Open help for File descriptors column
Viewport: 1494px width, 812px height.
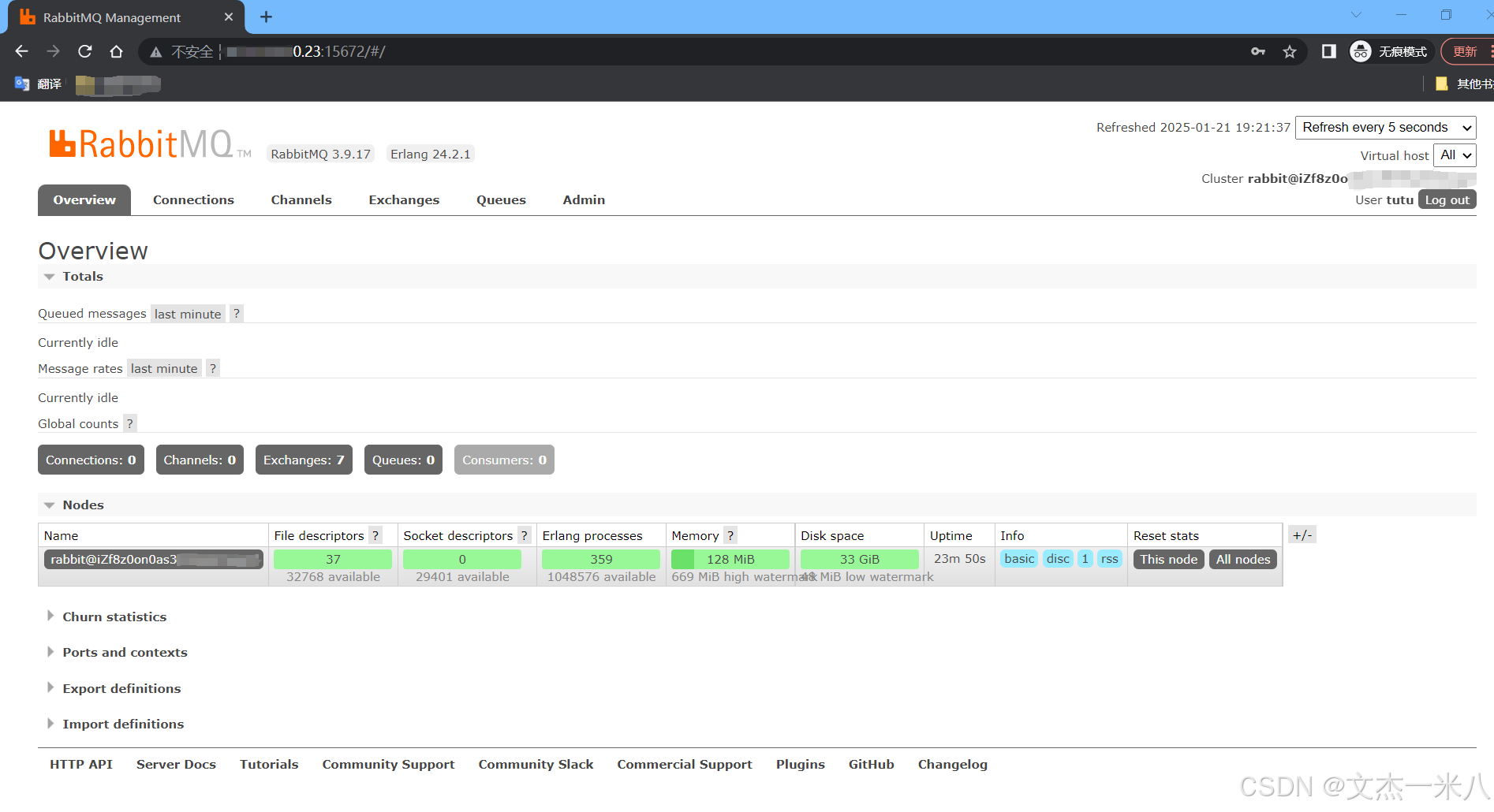(x=375, y=535)
